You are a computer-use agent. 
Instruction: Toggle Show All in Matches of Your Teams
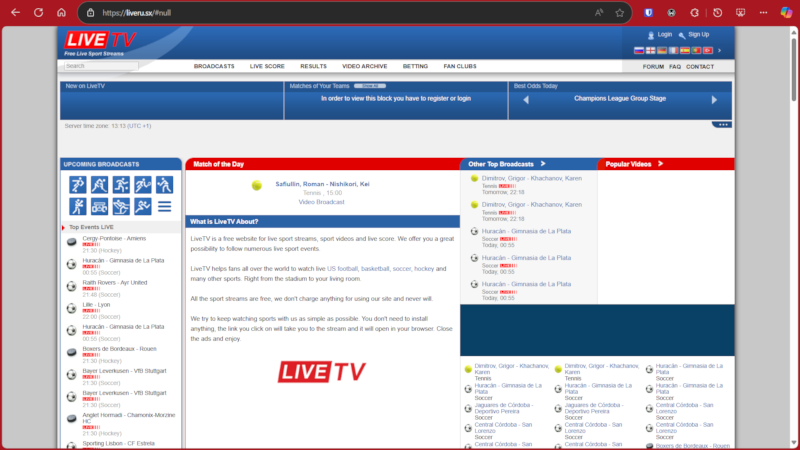point(370,86)
